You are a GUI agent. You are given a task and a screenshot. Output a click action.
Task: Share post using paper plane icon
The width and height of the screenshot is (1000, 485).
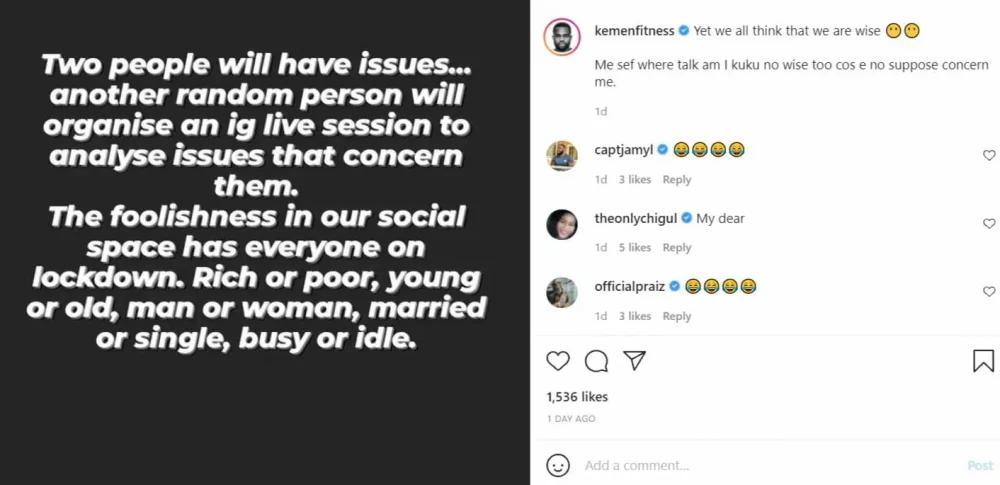tap(634, 360)
